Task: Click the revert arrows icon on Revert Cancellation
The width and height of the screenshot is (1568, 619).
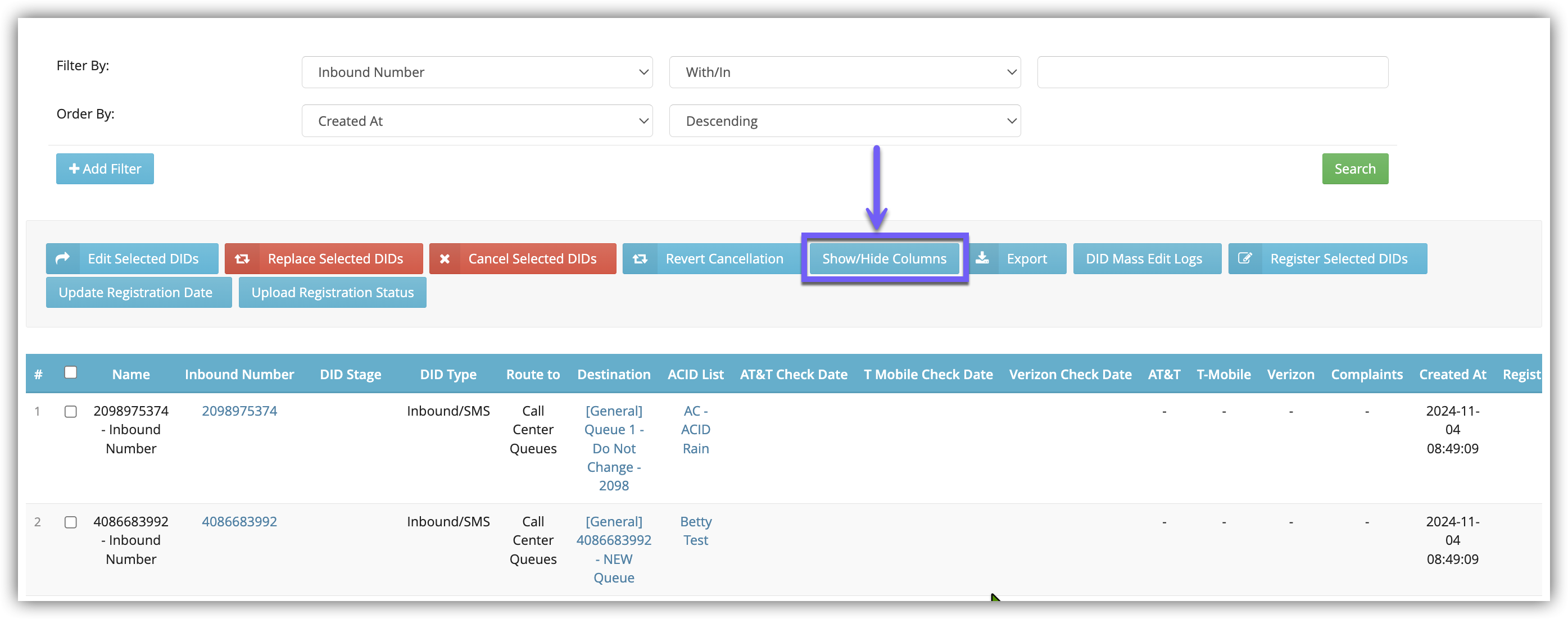Action: (x=640, y=259)
